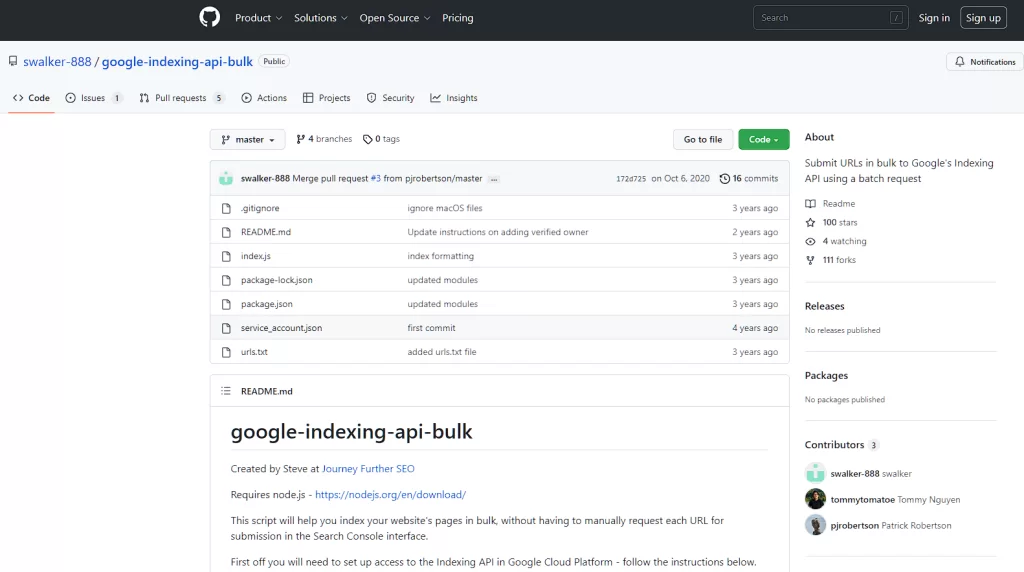Click the Pricing link in header
The height and width of the screenshot is (572, 1024).
click(458, 18)
